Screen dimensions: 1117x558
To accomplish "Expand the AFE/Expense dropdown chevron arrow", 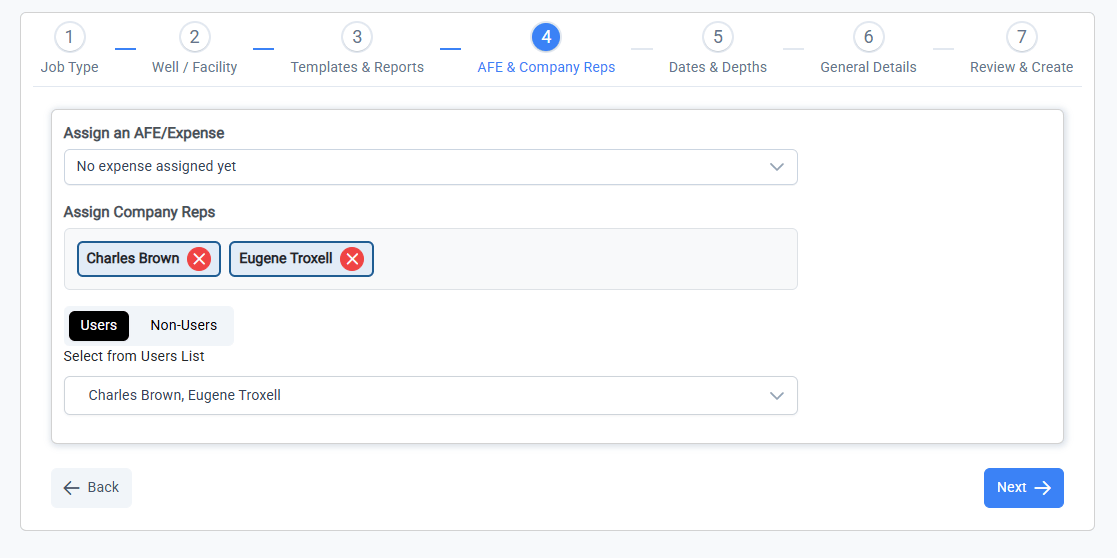I will pos(777,167).
